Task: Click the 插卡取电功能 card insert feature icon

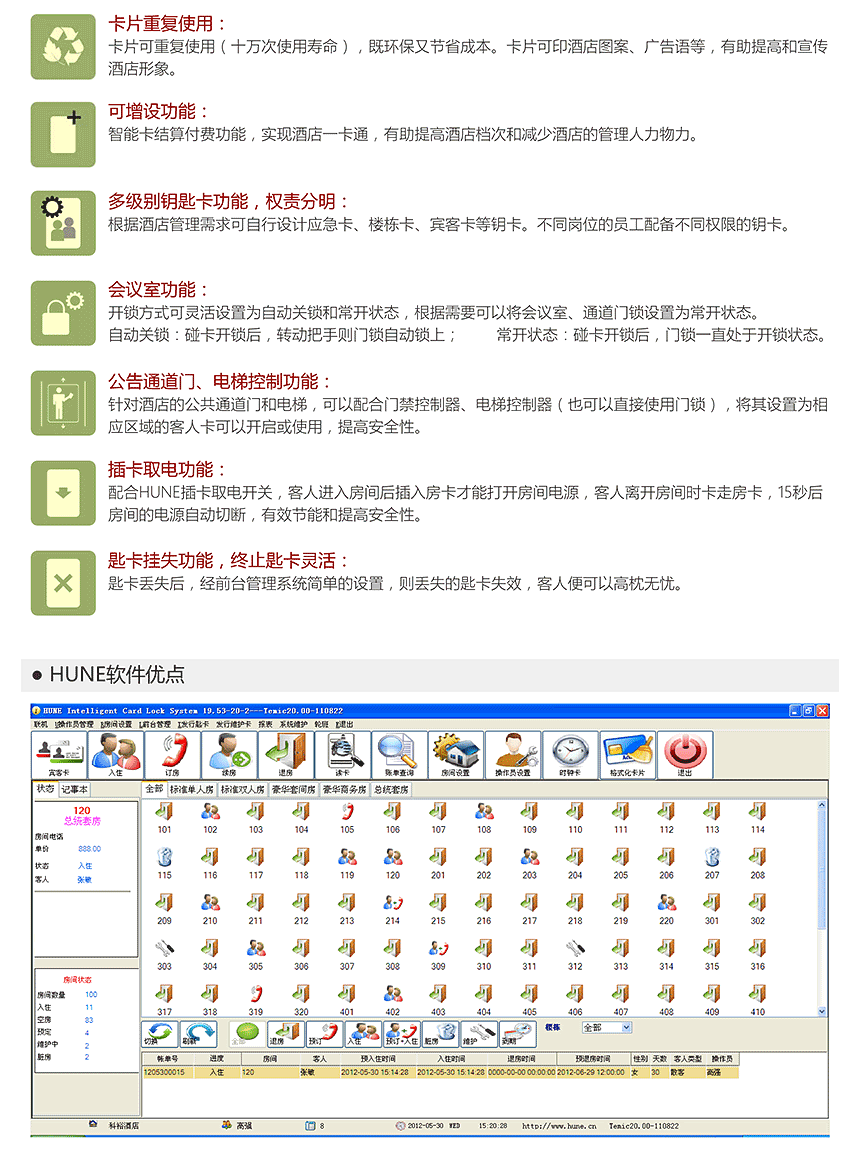Action: [63, 493]
